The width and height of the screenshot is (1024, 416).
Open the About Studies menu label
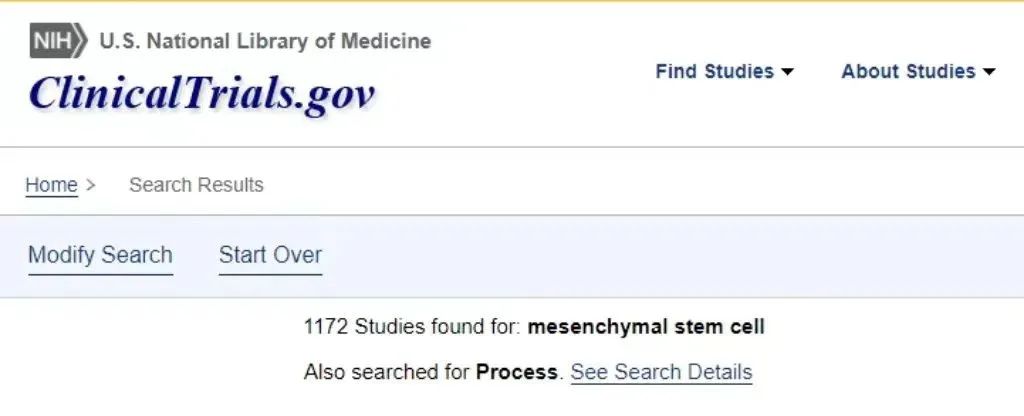click(x=908, y=71)
